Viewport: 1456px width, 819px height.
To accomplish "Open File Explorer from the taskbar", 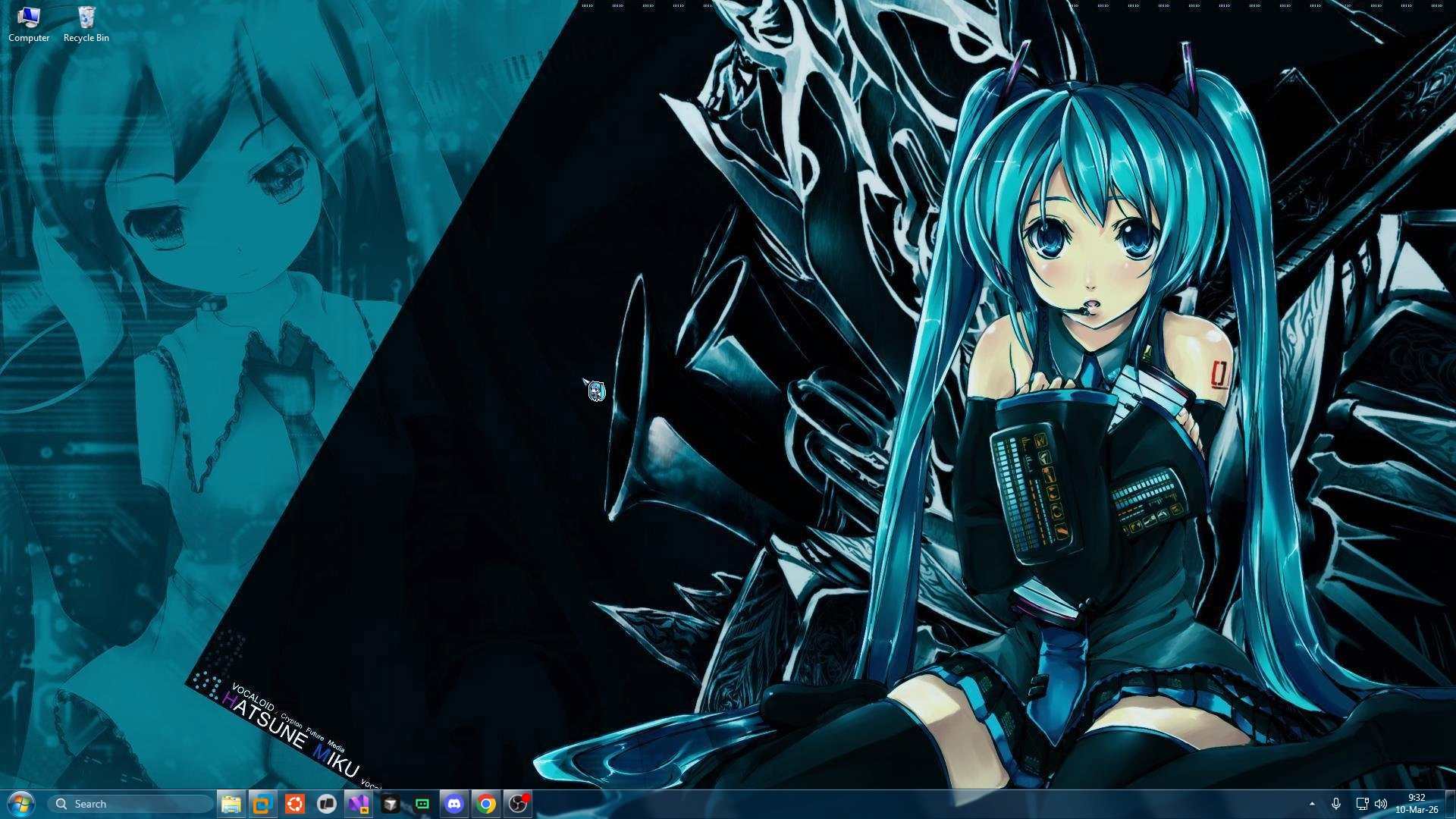I will tap(231, 804).
